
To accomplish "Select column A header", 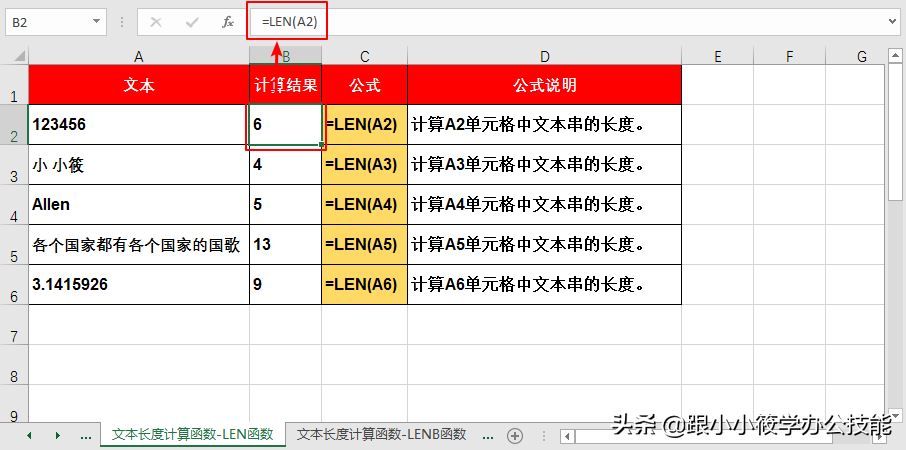I will [139, 56].
